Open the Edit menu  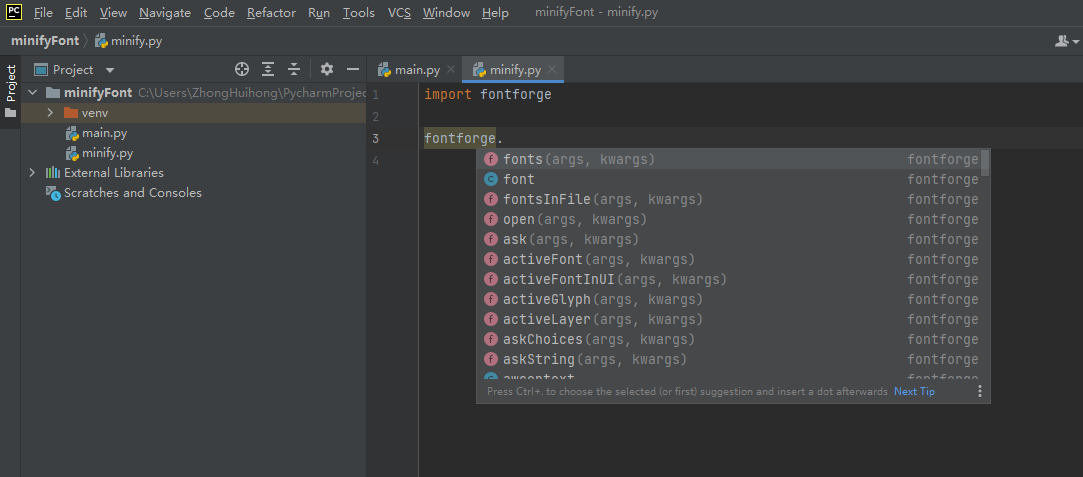(x=76, y=13)
